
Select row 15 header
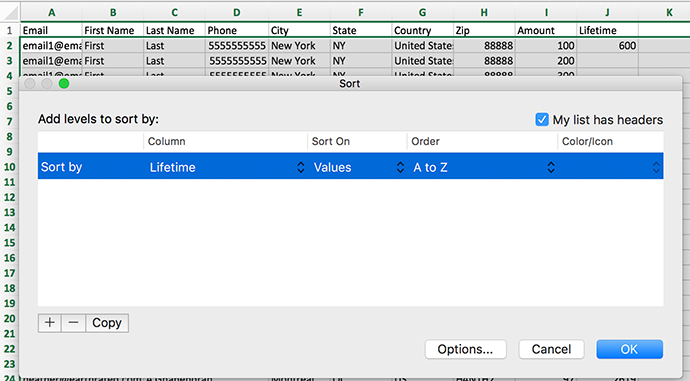(x=10, y=242)
